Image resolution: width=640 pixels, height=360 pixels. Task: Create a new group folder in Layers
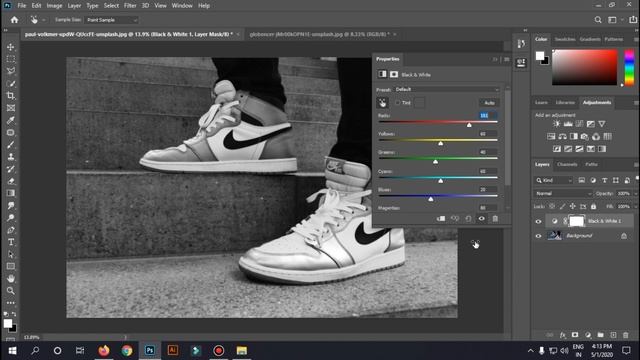(600, 335)
